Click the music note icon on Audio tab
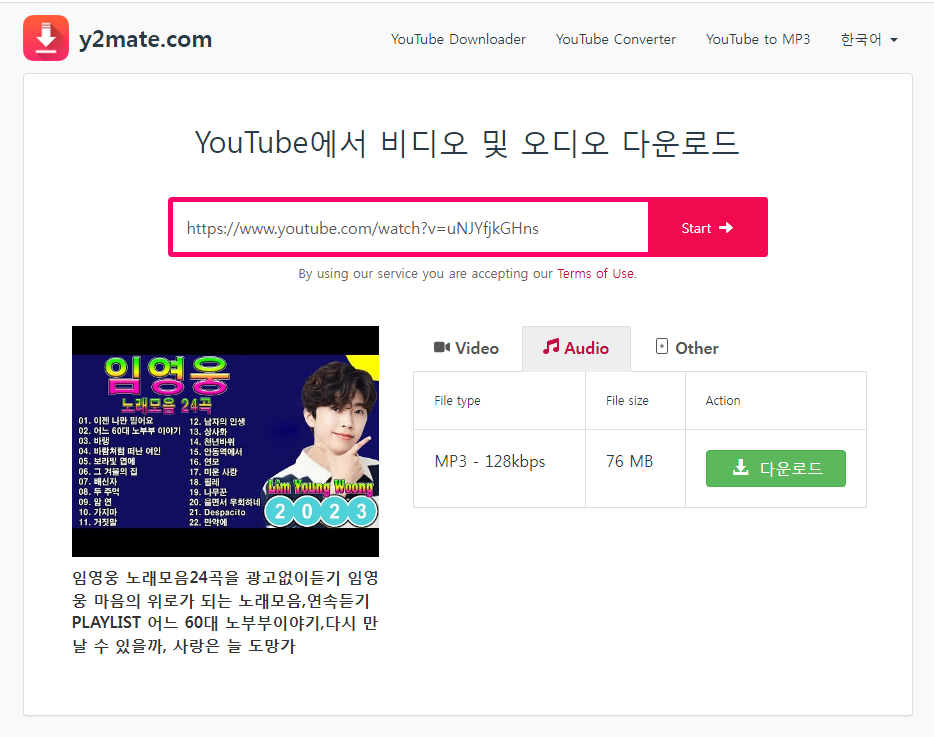The height and width of the screenshot is (737, 934). coord(551,346)
